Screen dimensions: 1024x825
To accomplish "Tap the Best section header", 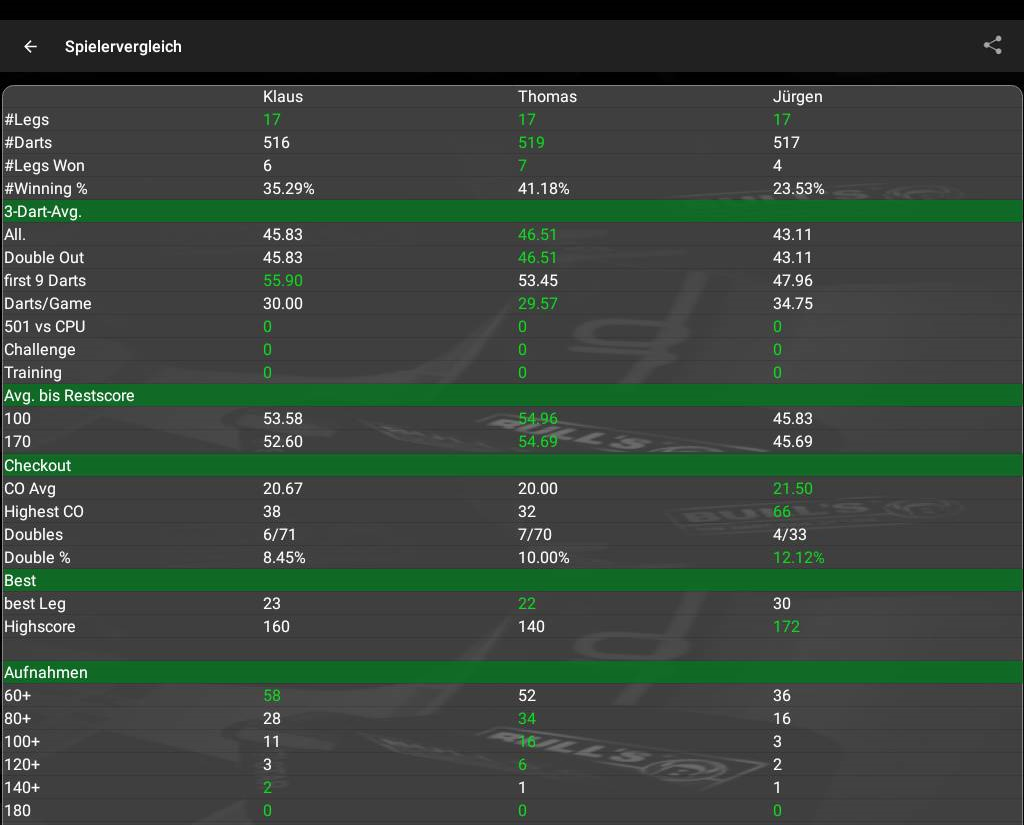I will [20, 581].
